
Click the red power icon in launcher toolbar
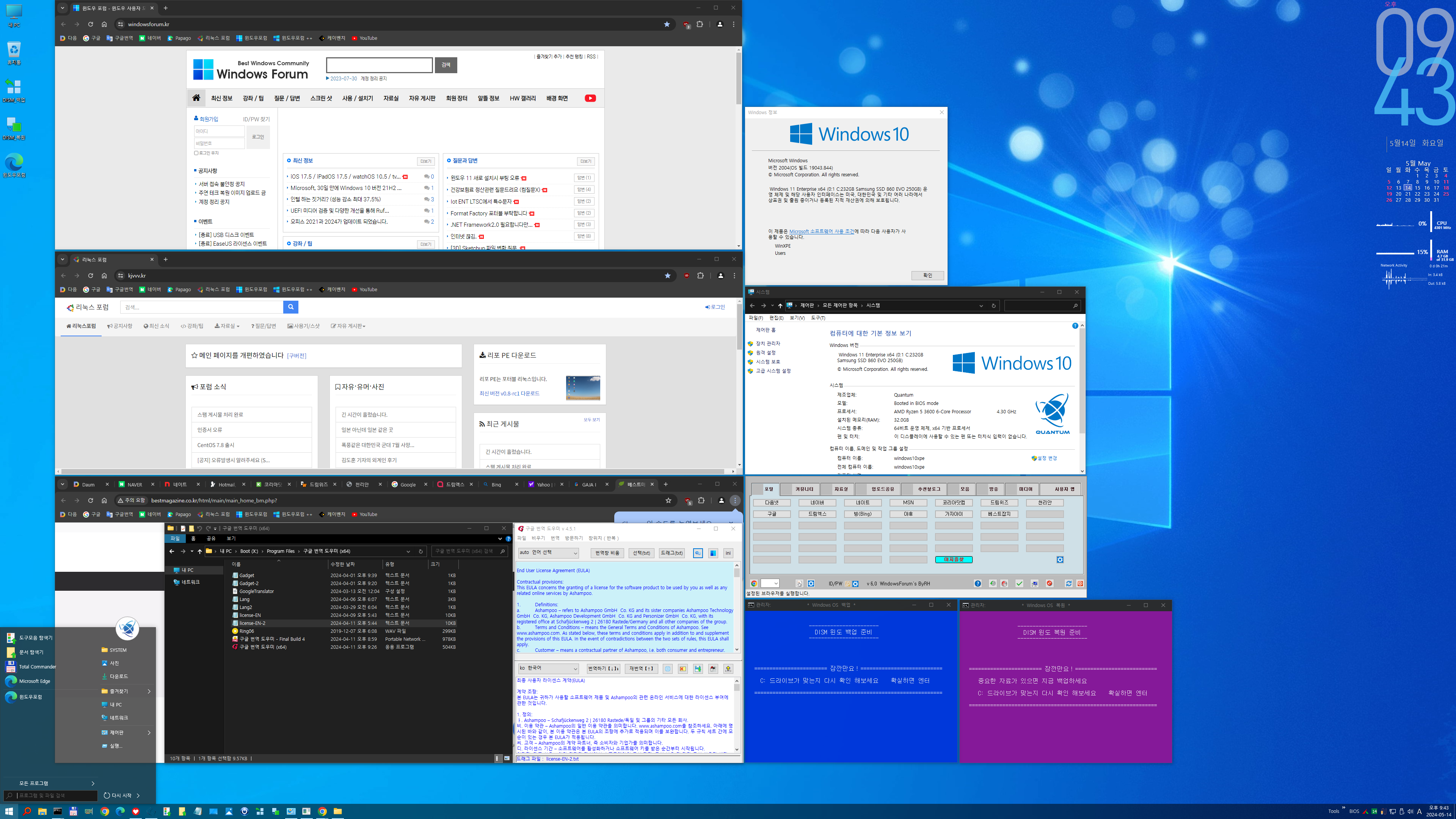pyautogui.click(x=1080, y=583)
